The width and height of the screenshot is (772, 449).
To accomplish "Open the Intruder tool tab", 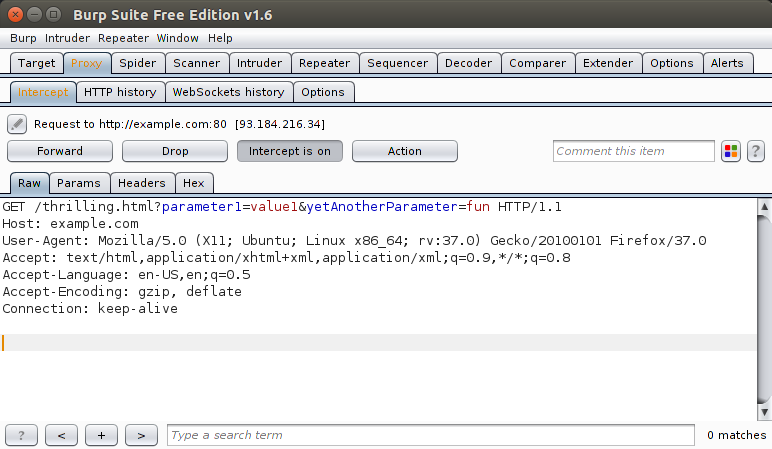I will 259,64.
